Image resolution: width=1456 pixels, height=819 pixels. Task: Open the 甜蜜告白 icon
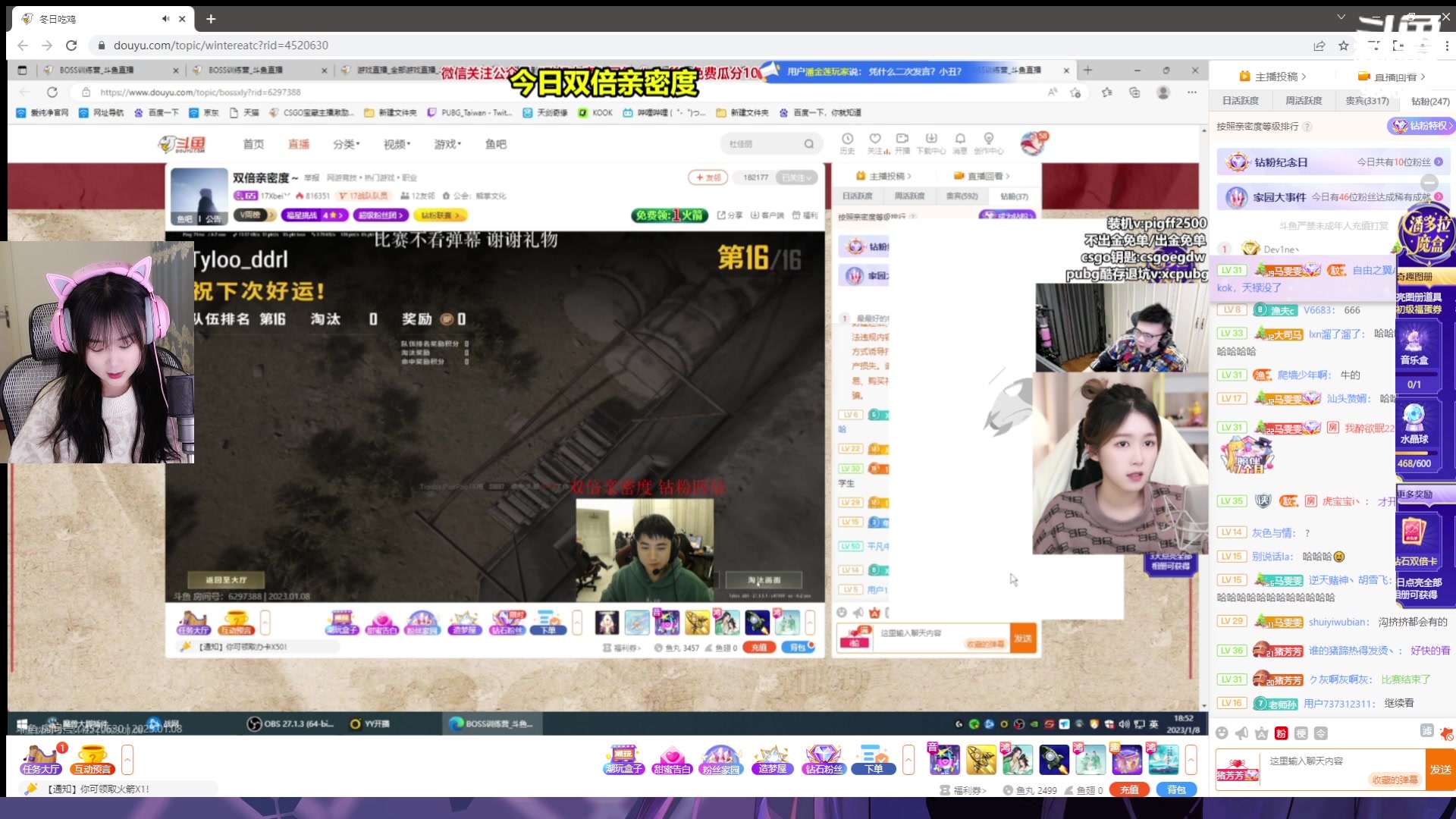(x=672, y=759)
